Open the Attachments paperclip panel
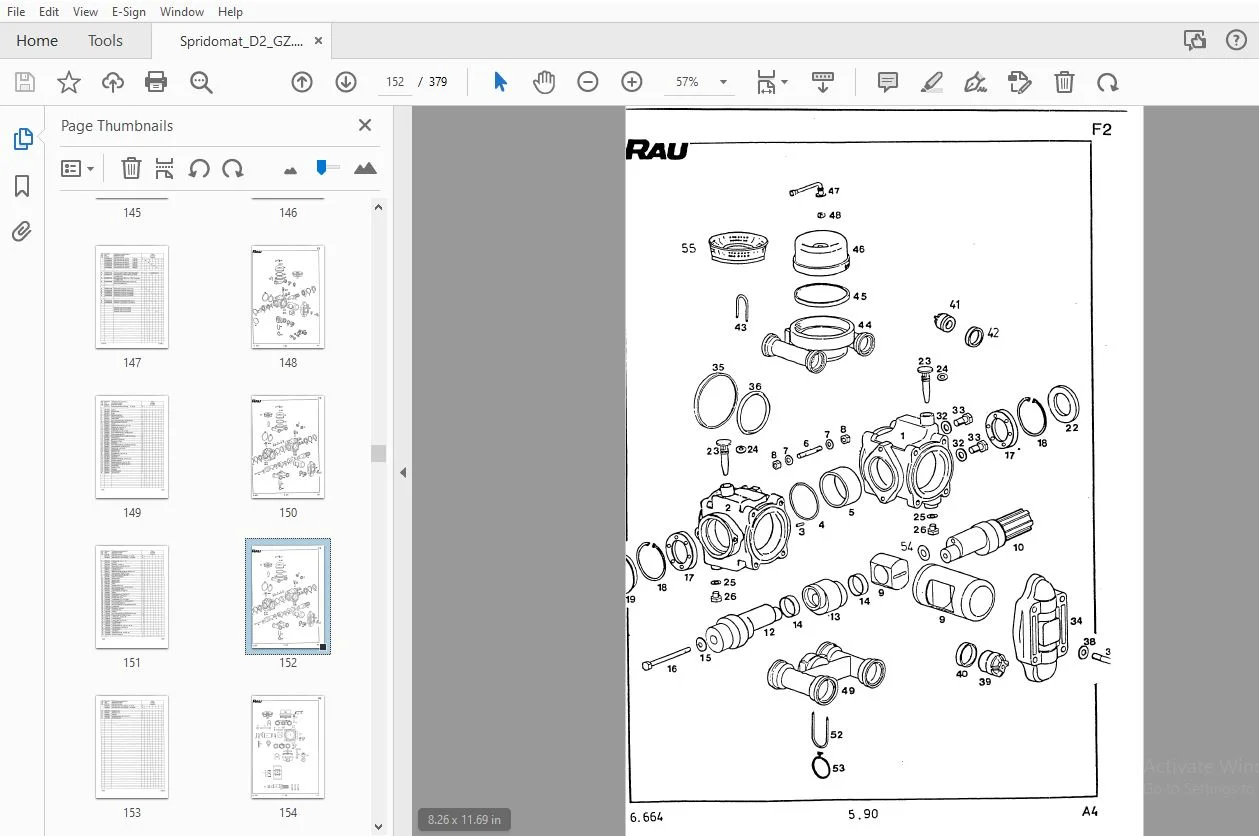This screenshot has height=836, width=1259. pyautogui.click(x=22, y=232)
